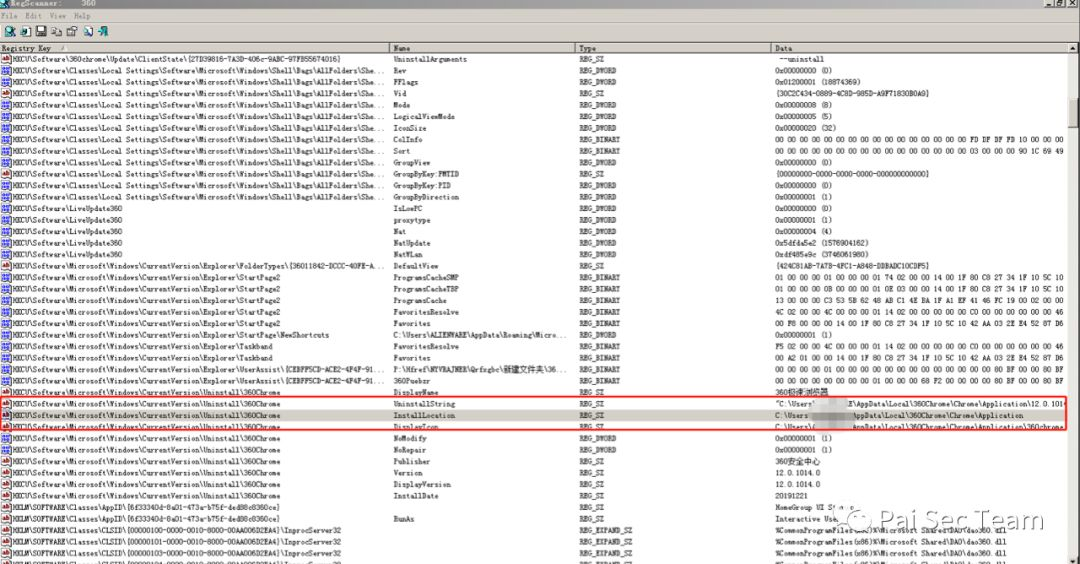Click the Find toolbar icon beside Properties

[x=88, y=32]
